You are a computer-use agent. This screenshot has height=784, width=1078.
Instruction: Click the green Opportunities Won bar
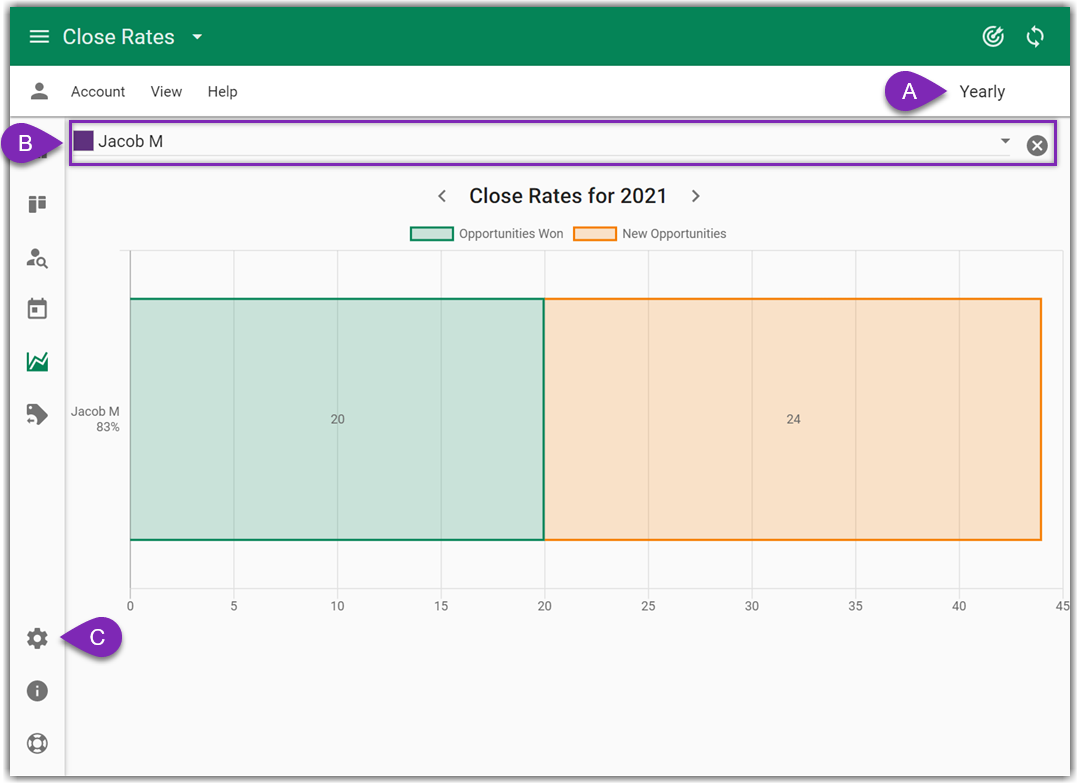337,420
